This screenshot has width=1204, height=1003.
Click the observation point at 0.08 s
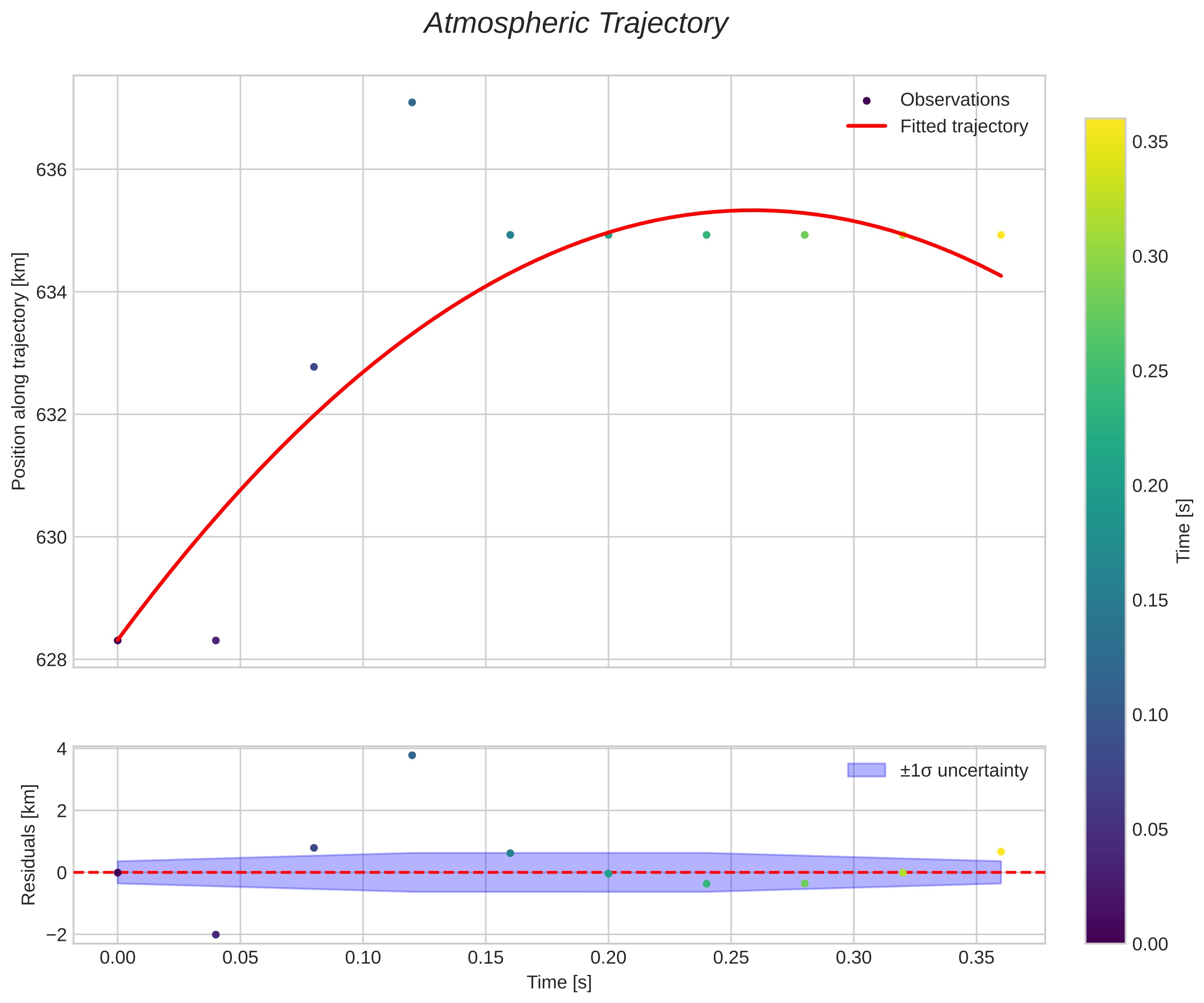tap(314, 367)
